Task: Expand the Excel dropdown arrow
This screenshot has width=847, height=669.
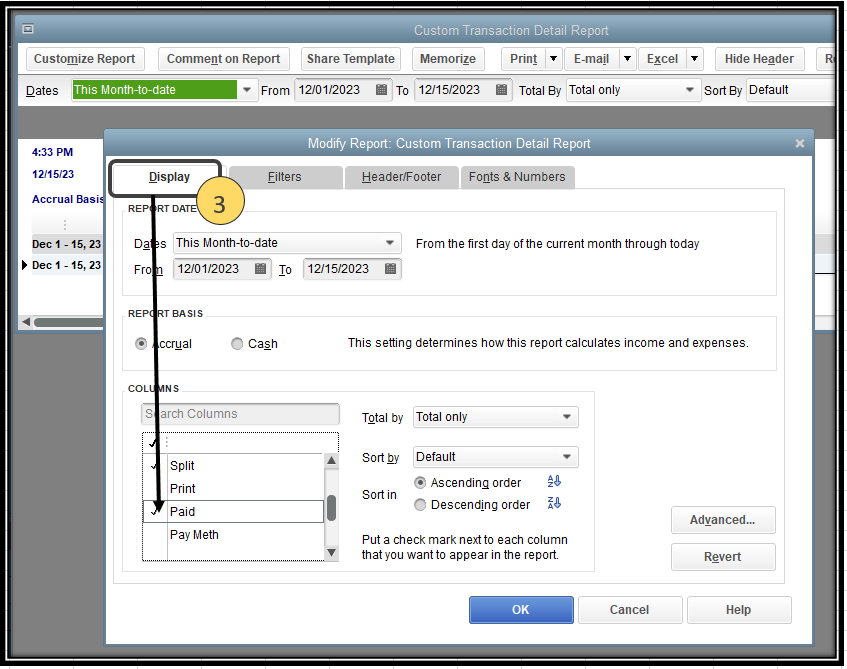Action: 695,58
